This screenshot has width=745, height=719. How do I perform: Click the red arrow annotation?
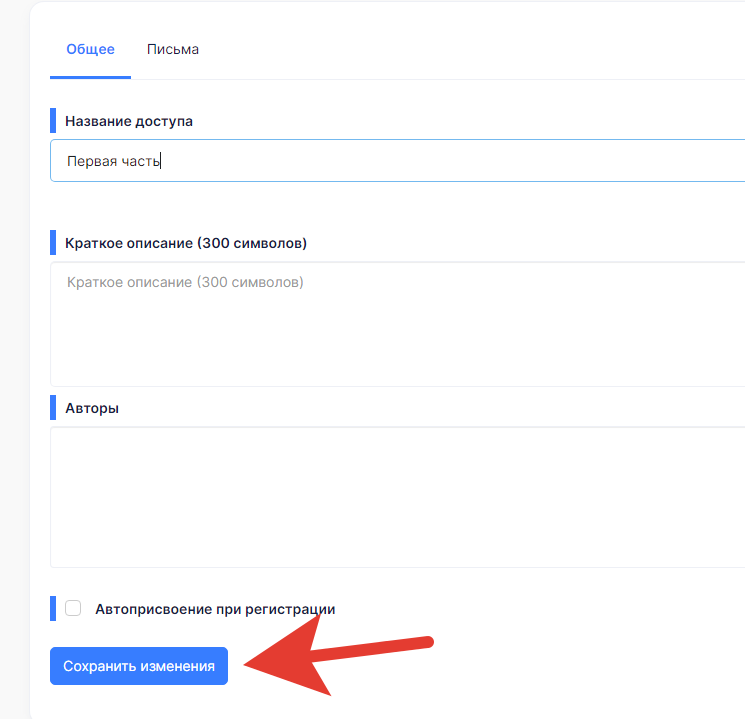point(338,656)
